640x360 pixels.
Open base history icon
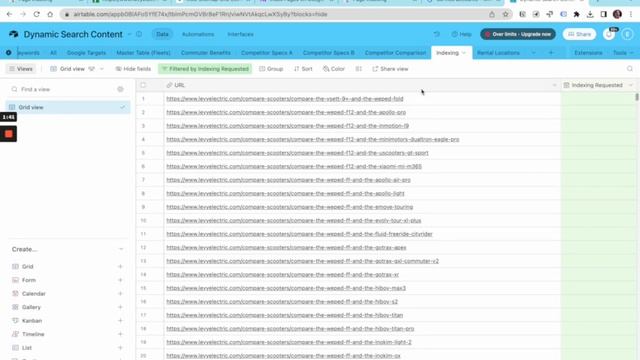437,34
